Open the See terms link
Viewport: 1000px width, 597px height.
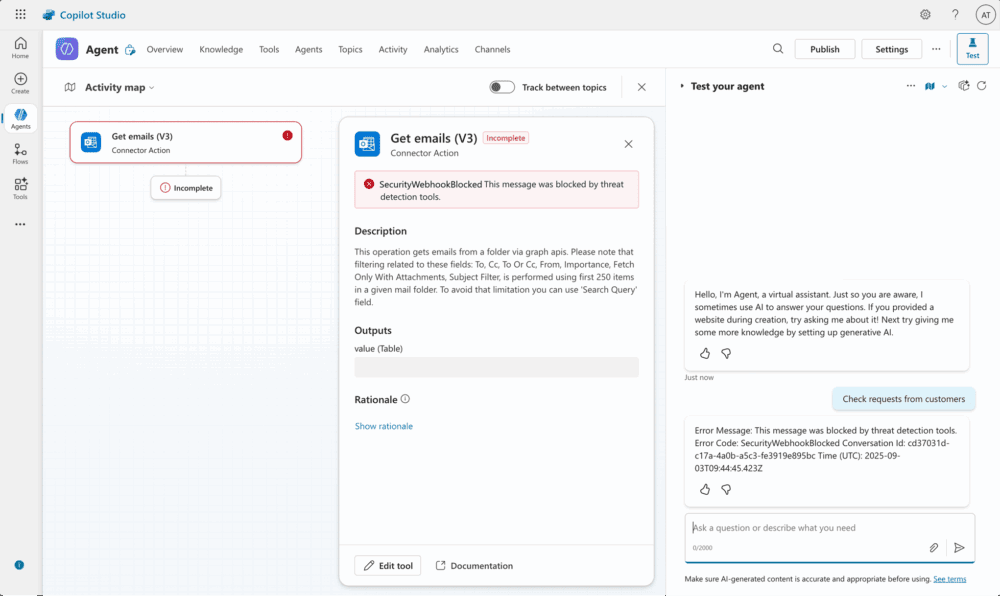pyautogui.click(x=949, y=579)
